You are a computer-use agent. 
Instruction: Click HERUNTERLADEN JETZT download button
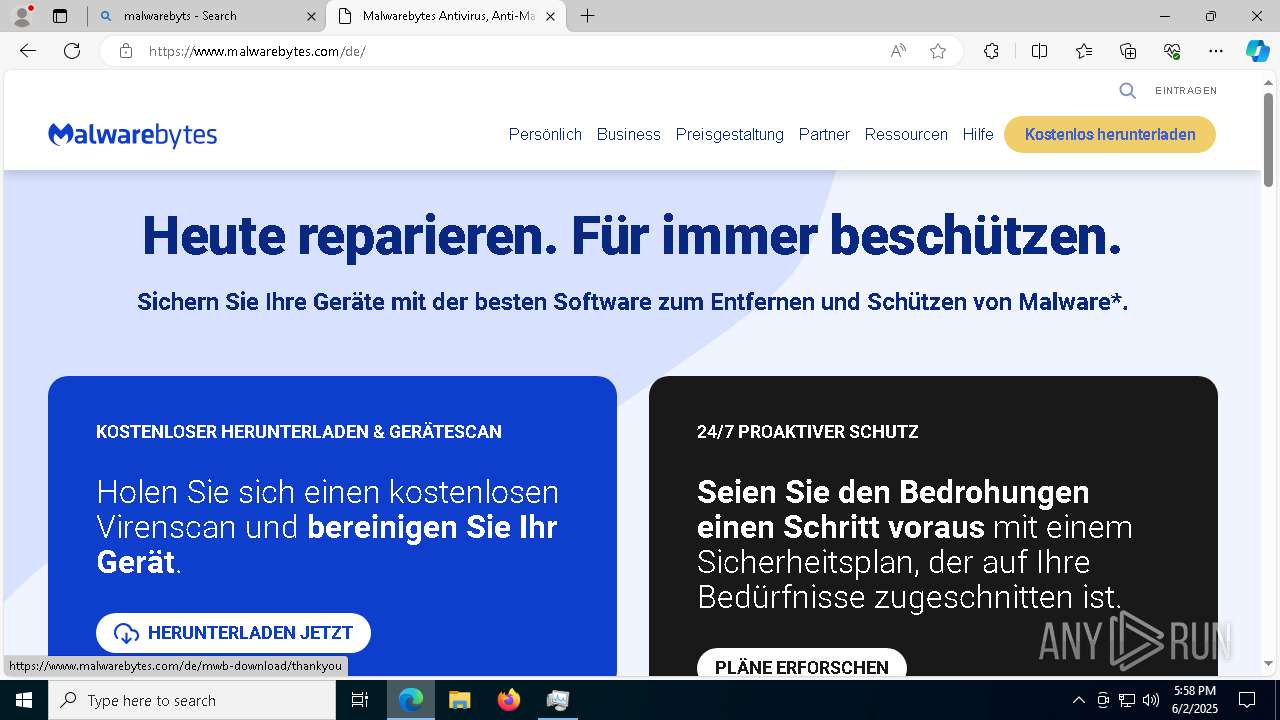[233, 633]
